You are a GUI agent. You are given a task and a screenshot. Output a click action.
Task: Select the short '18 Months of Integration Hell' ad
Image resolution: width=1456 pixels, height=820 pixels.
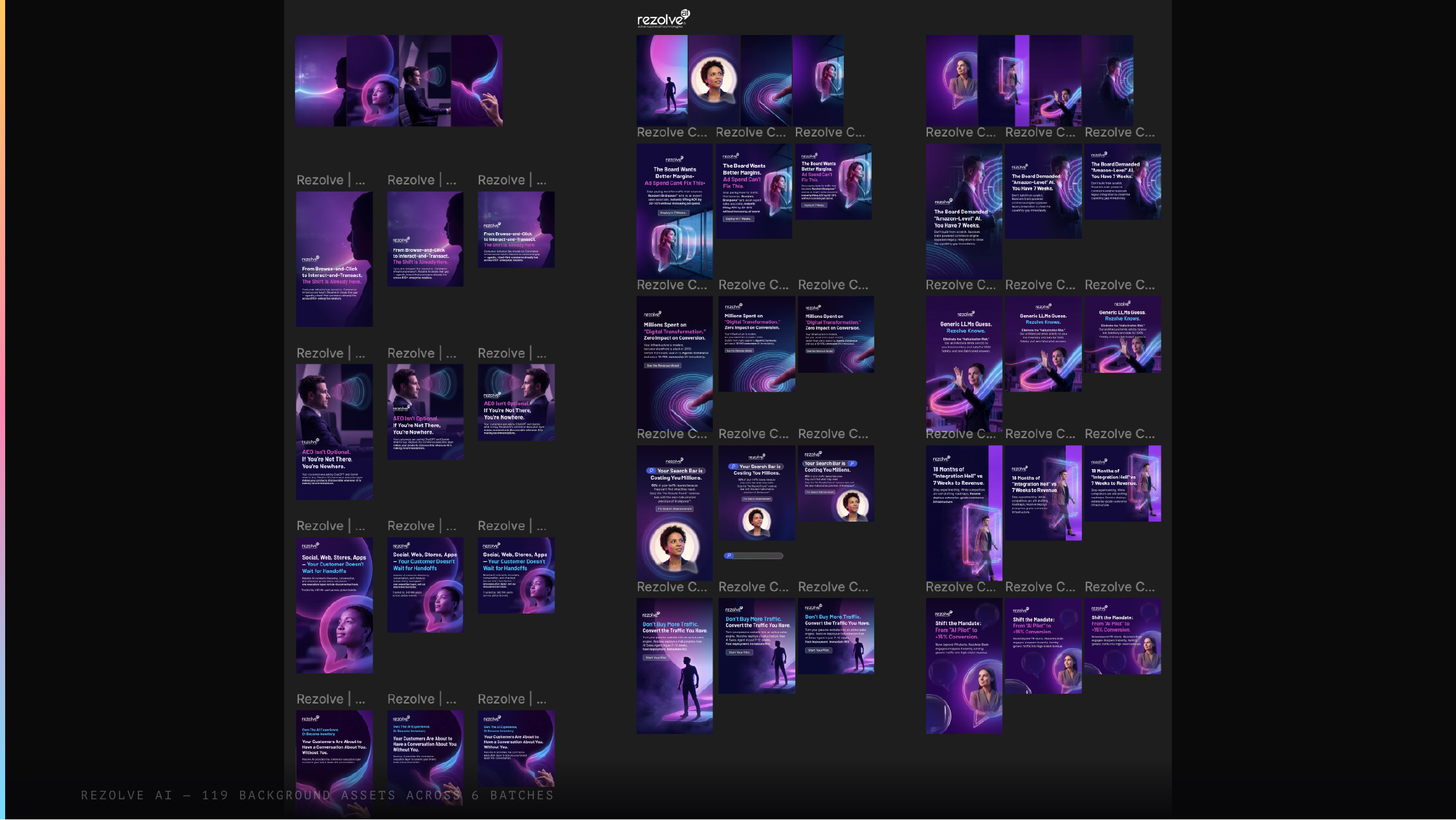pyautogui.click(x=1123, y=483)
